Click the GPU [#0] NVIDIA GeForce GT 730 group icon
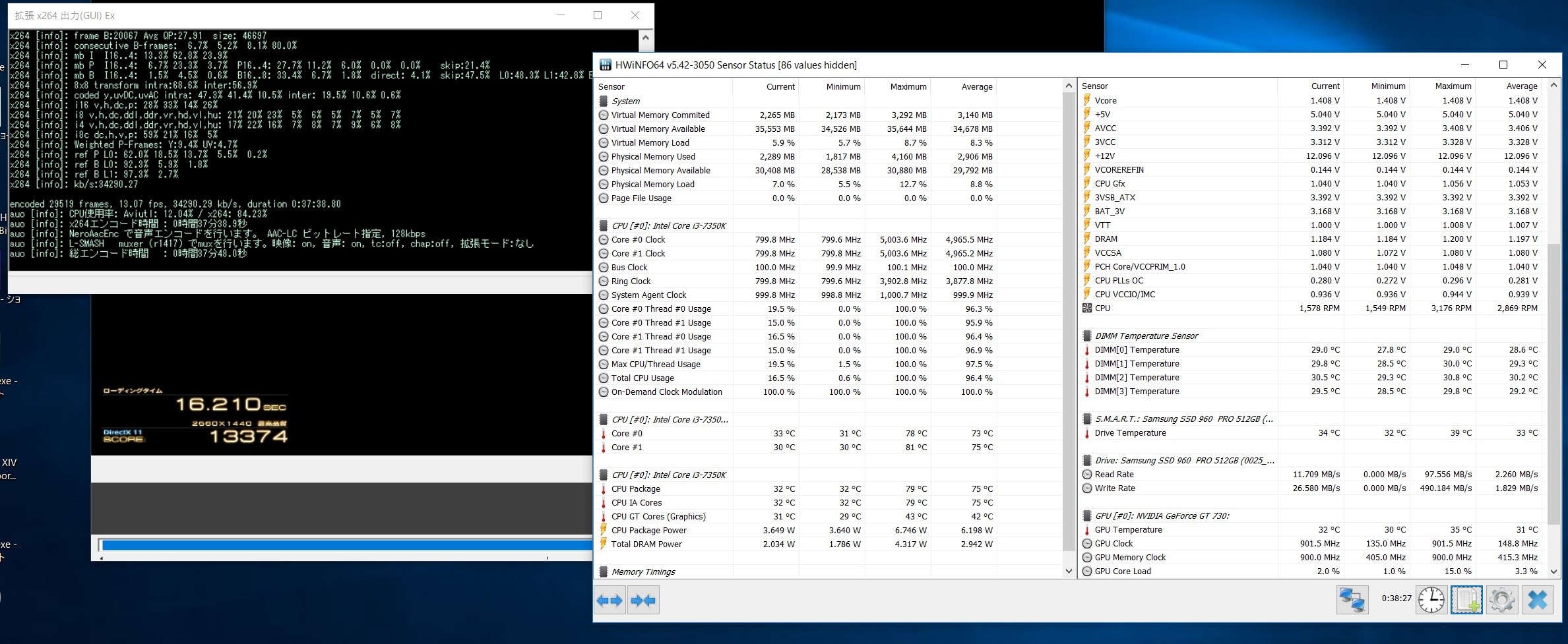Viewport: 1568px width, 644px height. click(1087, 515)
